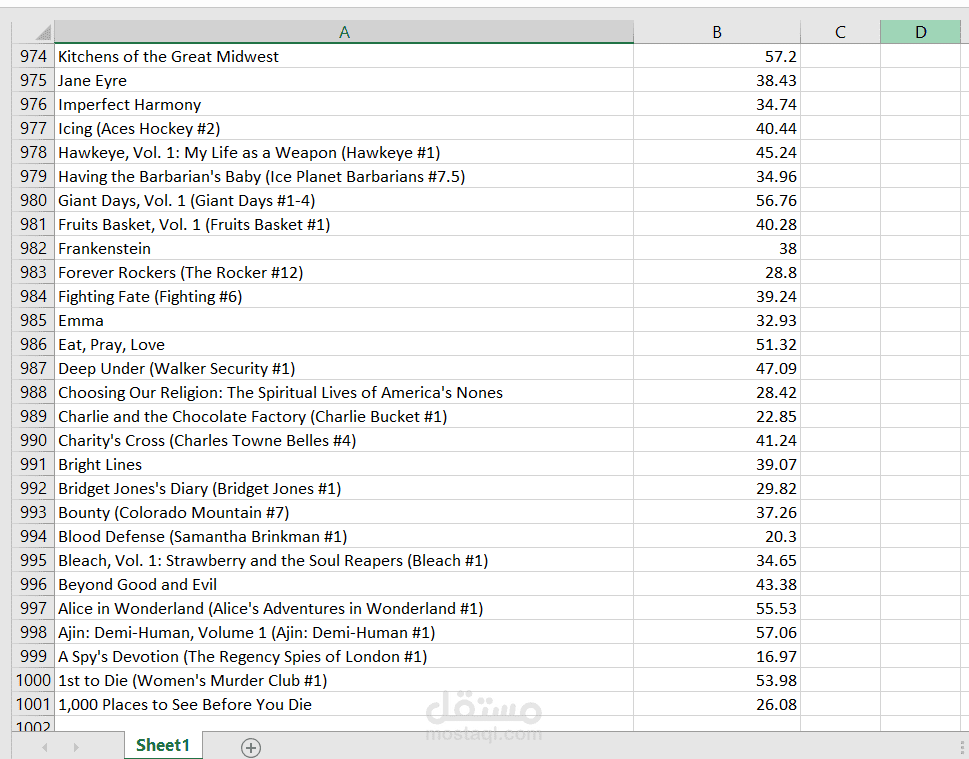Click price cell 20.3
Viewport: 969px width, 759px height.
pos(717,536)
